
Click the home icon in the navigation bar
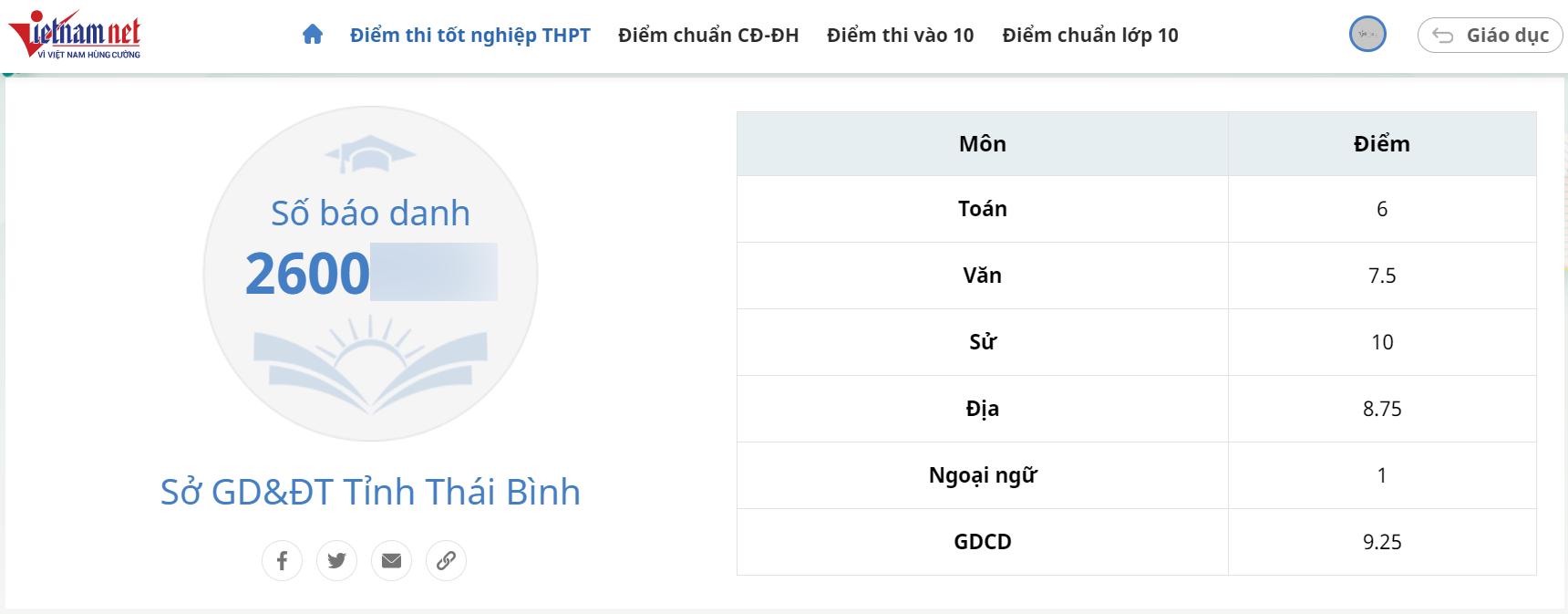click(x=314, y=34)
